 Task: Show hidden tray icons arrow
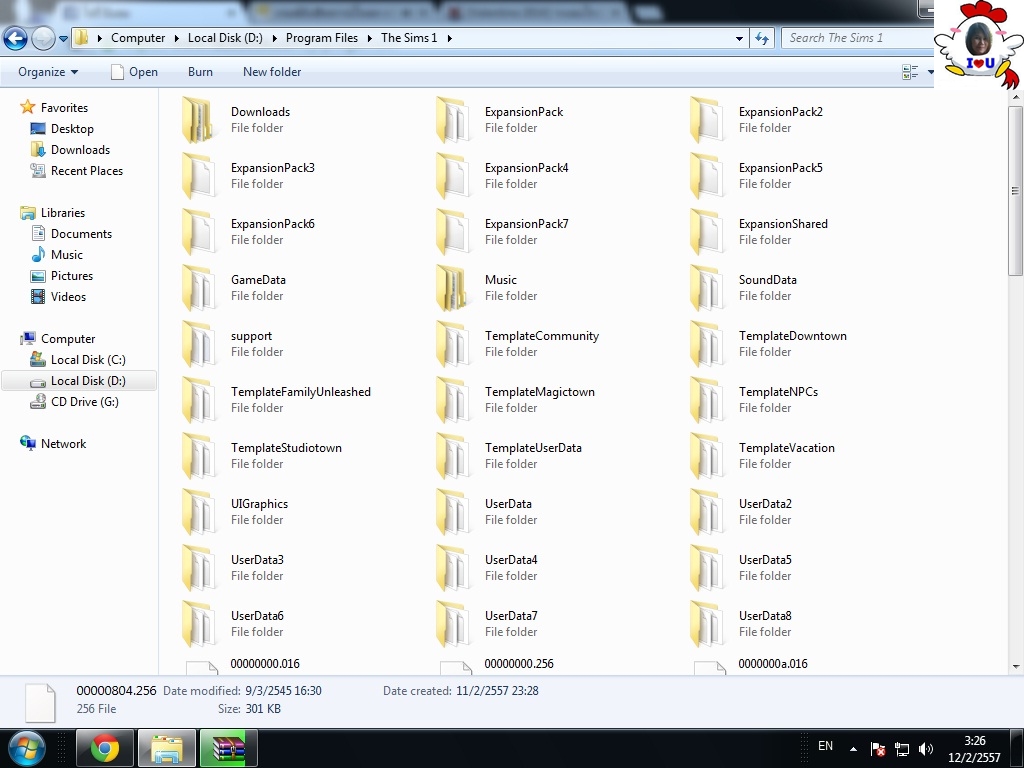[x=853, y=749]
